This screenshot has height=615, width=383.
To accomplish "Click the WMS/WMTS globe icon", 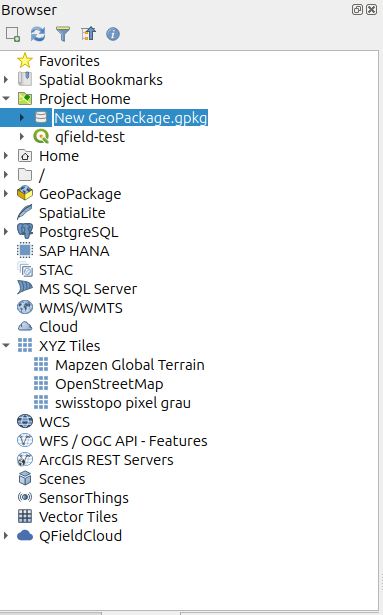I will coord(25,308).
